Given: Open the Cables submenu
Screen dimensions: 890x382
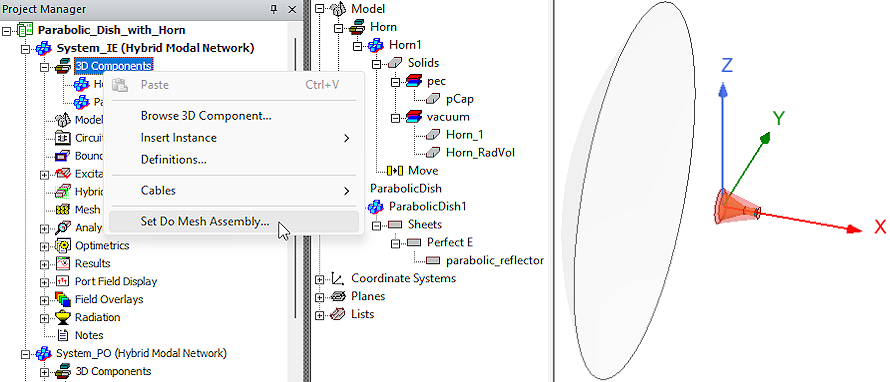Looking at the screenshot, I should (233, 191).
